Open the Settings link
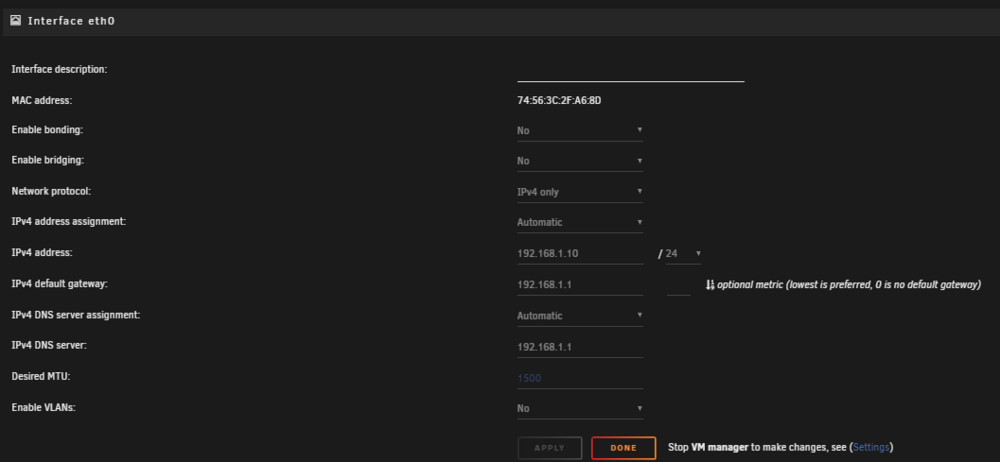1000x462 pixels. (871, 447)
